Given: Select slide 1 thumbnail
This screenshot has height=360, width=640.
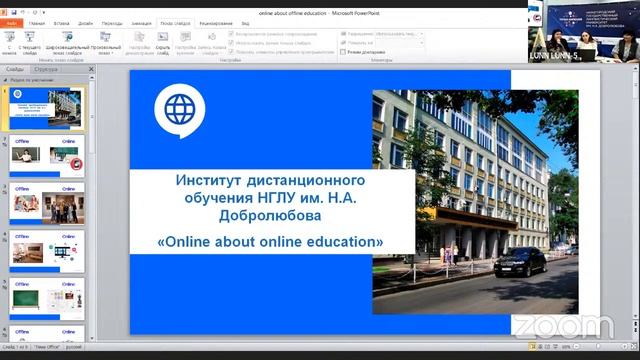Looking at the screenshot, I should tap(47, 109).
